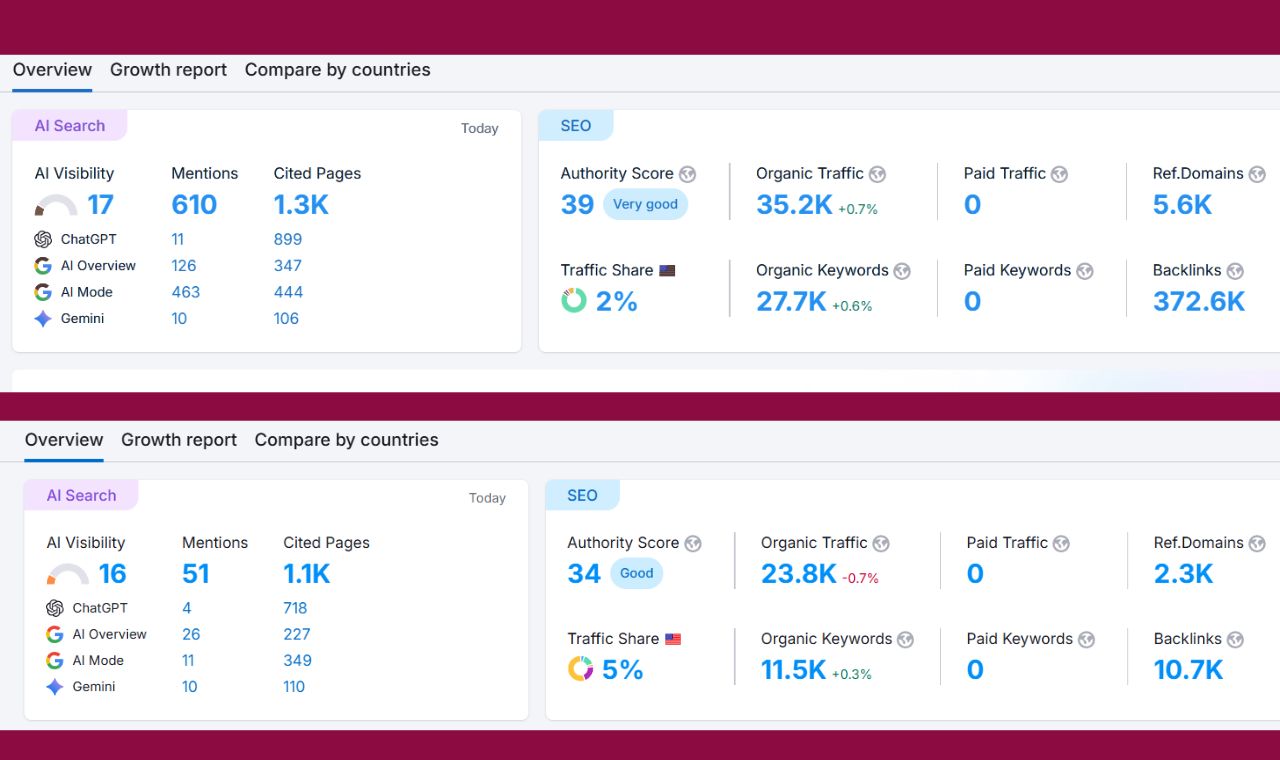
Task: Open Growth report tab in the top panel
Action: pos(168,70)
